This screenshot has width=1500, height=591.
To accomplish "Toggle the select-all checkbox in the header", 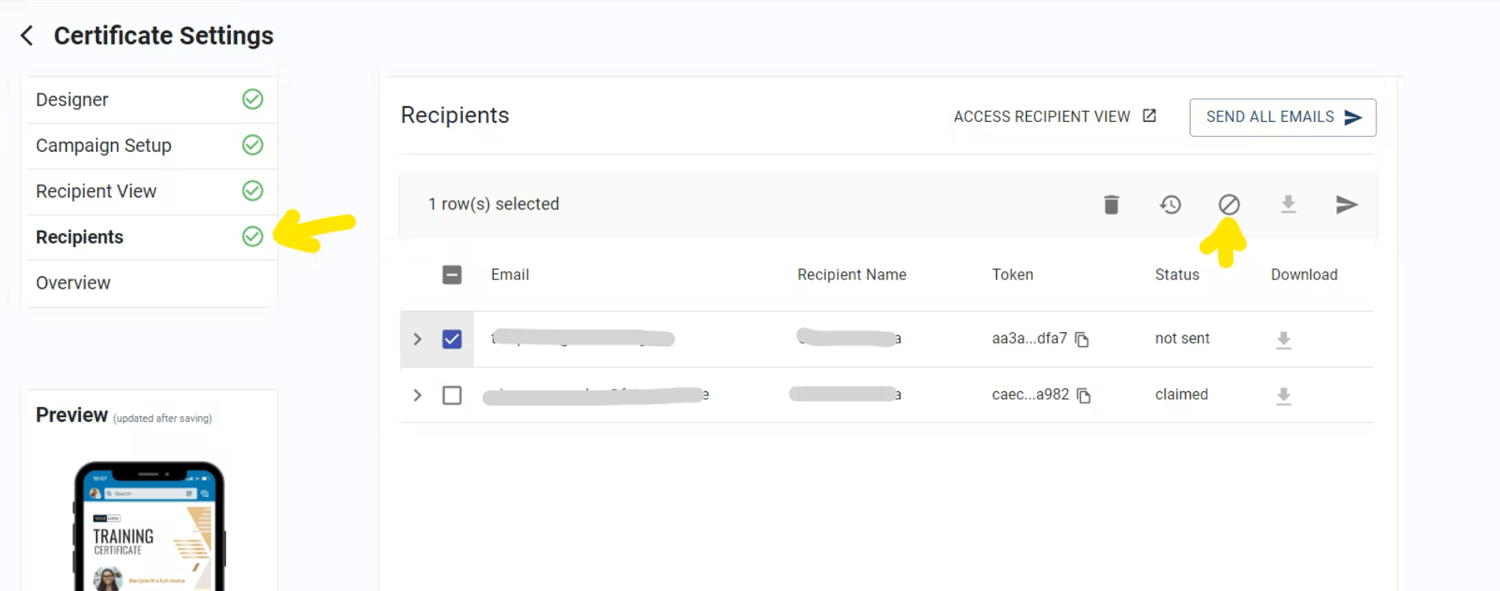I will tap(452, 274).
